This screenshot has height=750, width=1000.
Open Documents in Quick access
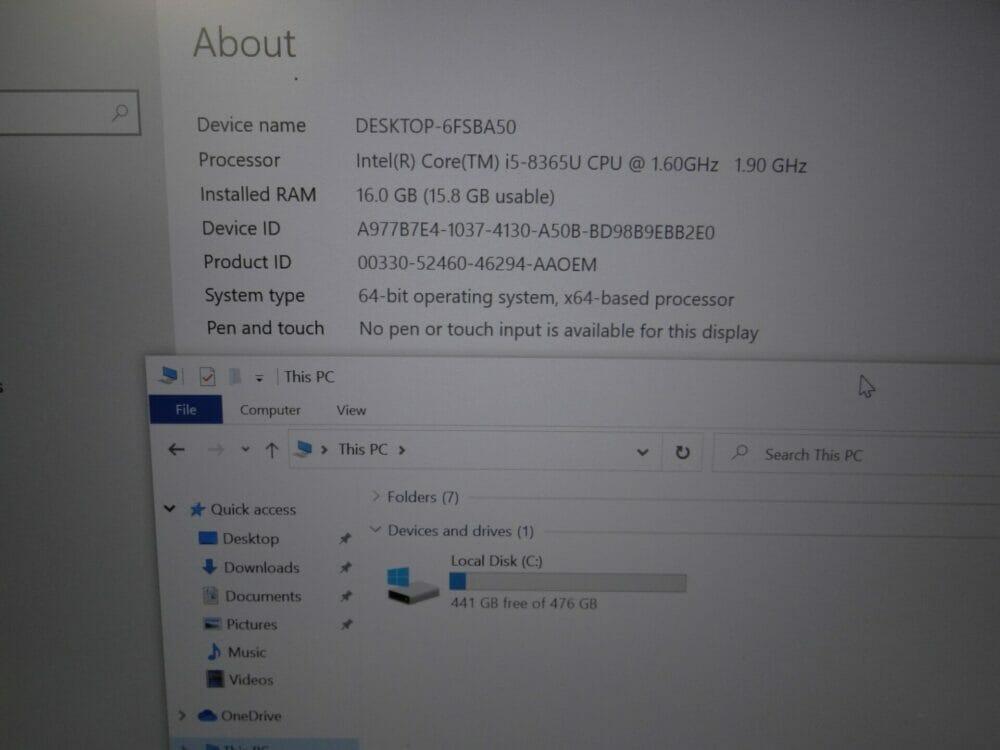[263, 596]
